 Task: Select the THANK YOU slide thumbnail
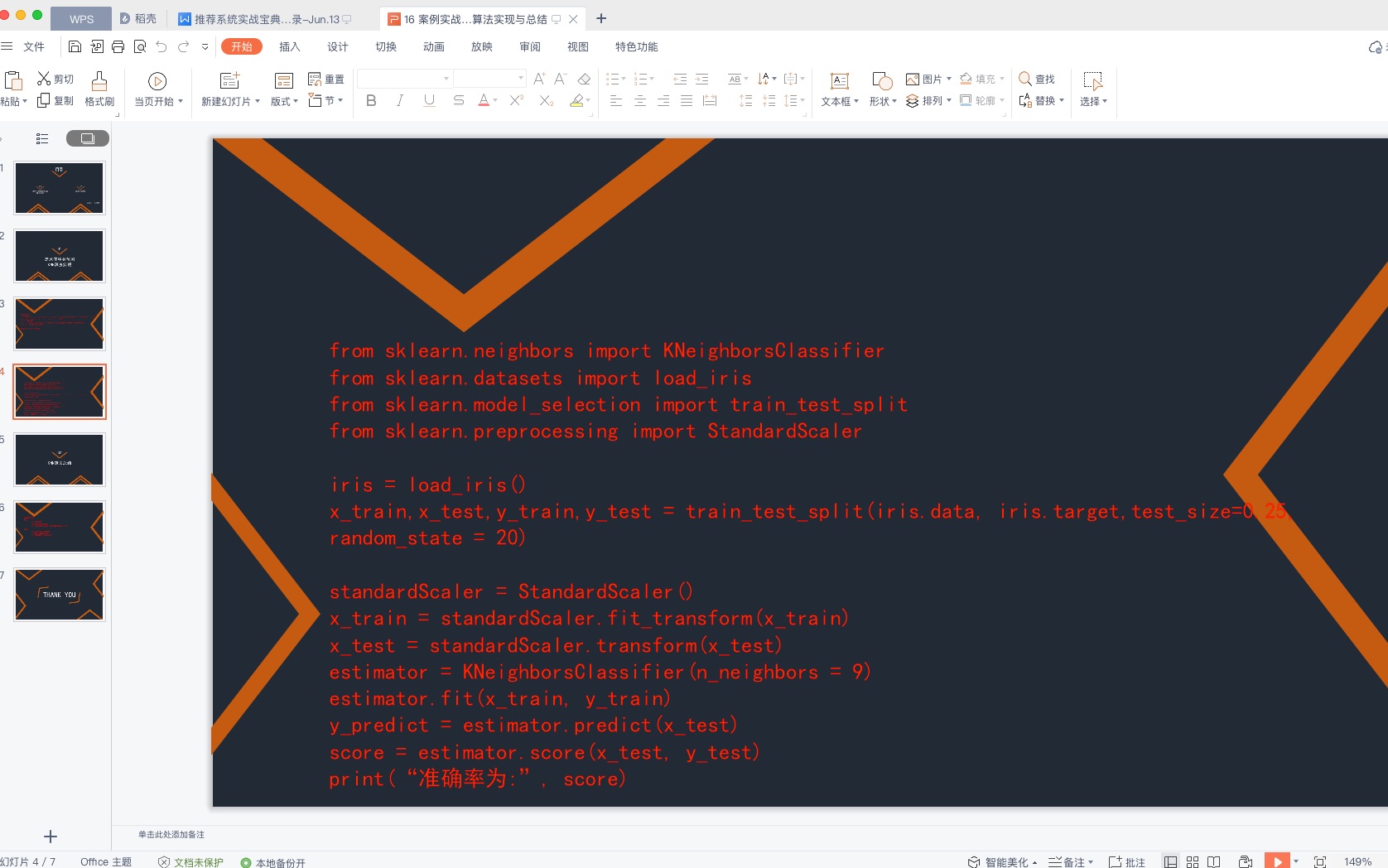click(60, 595)
